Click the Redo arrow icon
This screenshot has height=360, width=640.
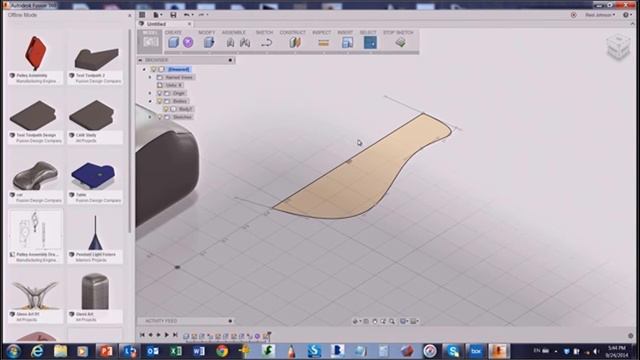201,15
